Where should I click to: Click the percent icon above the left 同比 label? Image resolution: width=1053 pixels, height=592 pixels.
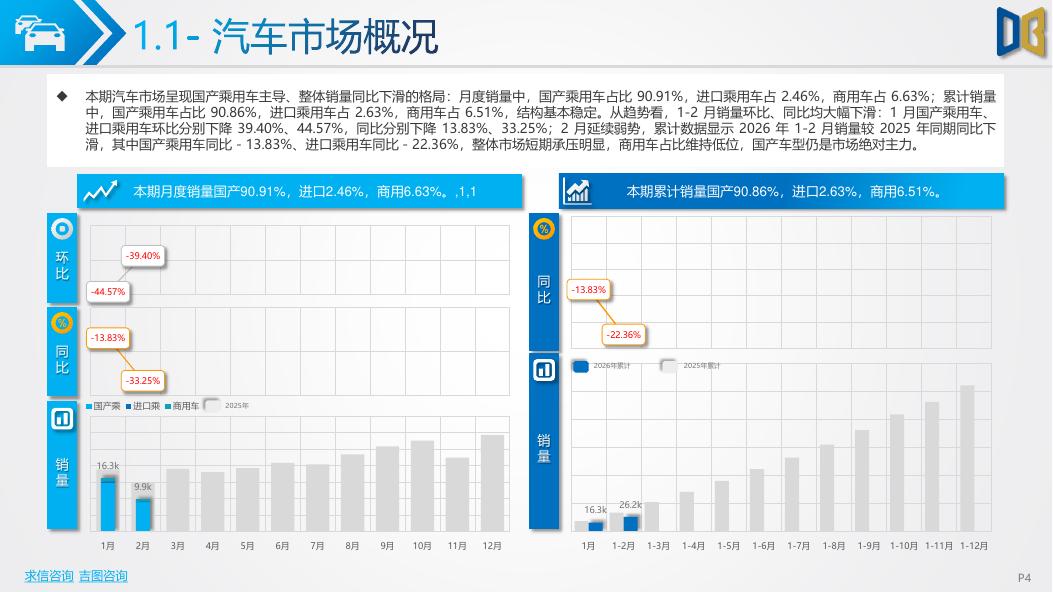coord(62,323)
